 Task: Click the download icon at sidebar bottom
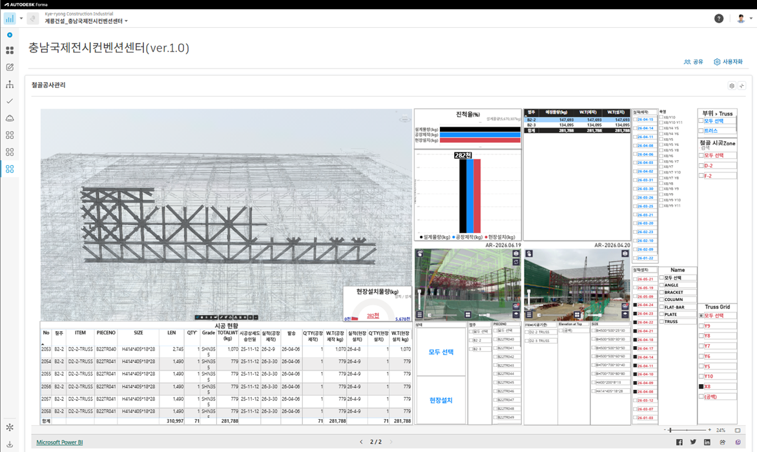[10, 444]
